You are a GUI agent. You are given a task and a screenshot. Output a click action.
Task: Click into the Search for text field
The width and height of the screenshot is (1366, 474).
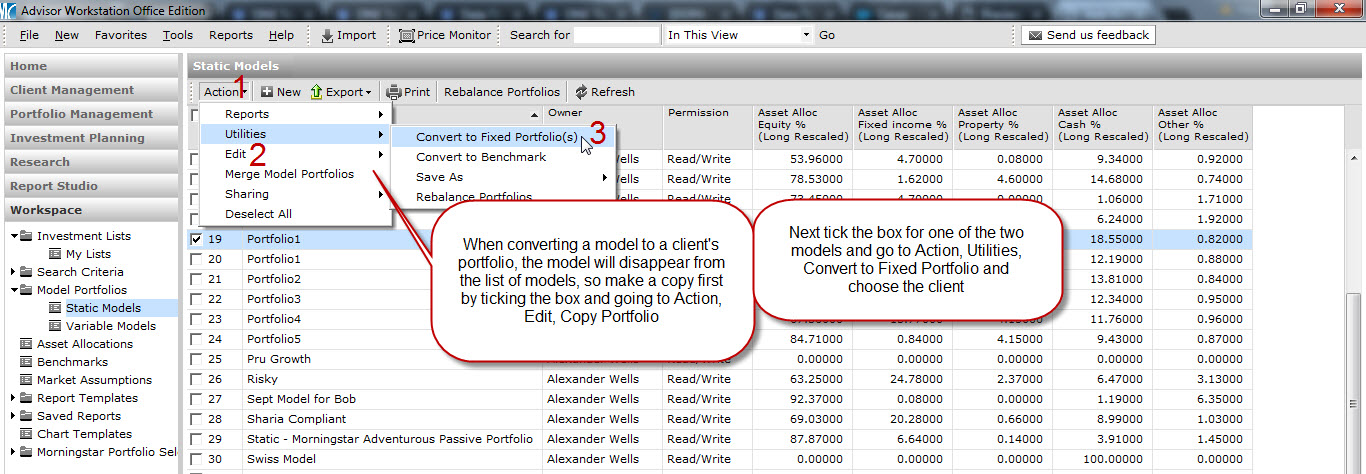click(x=616, y=35)
